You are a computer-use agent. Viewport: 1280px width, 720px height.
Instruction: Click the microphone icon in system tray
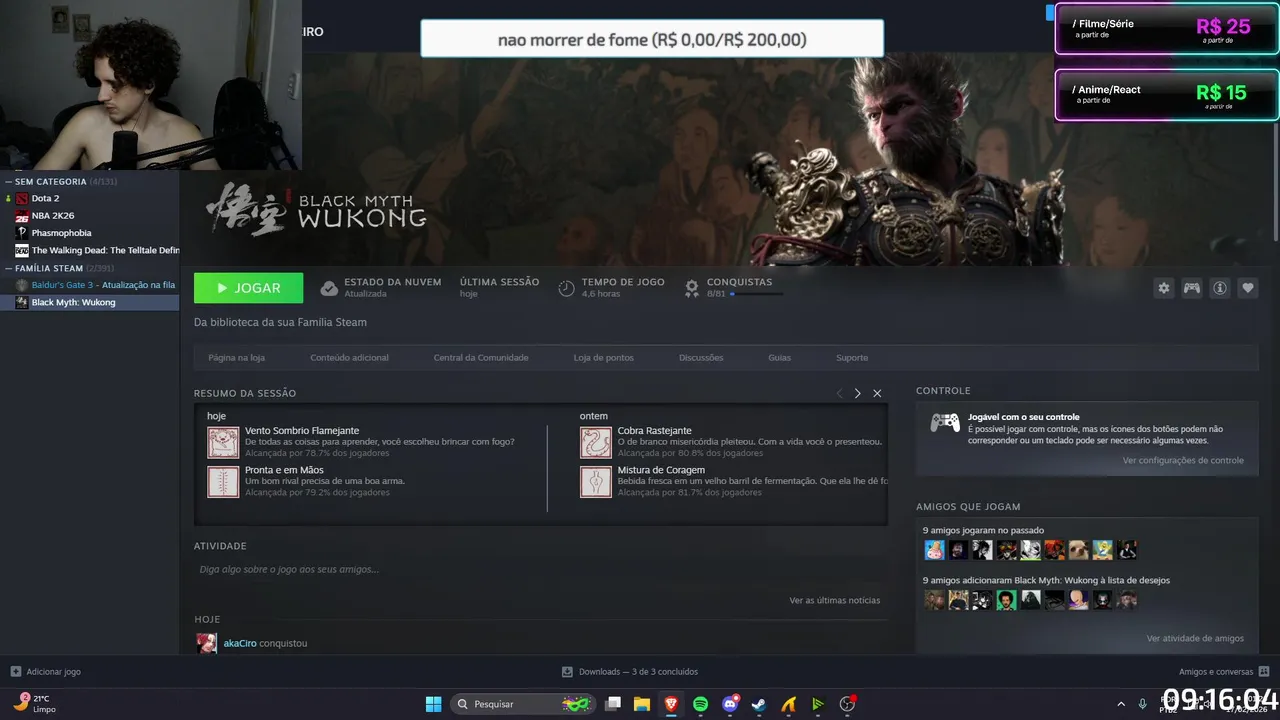coord(1143,704)
